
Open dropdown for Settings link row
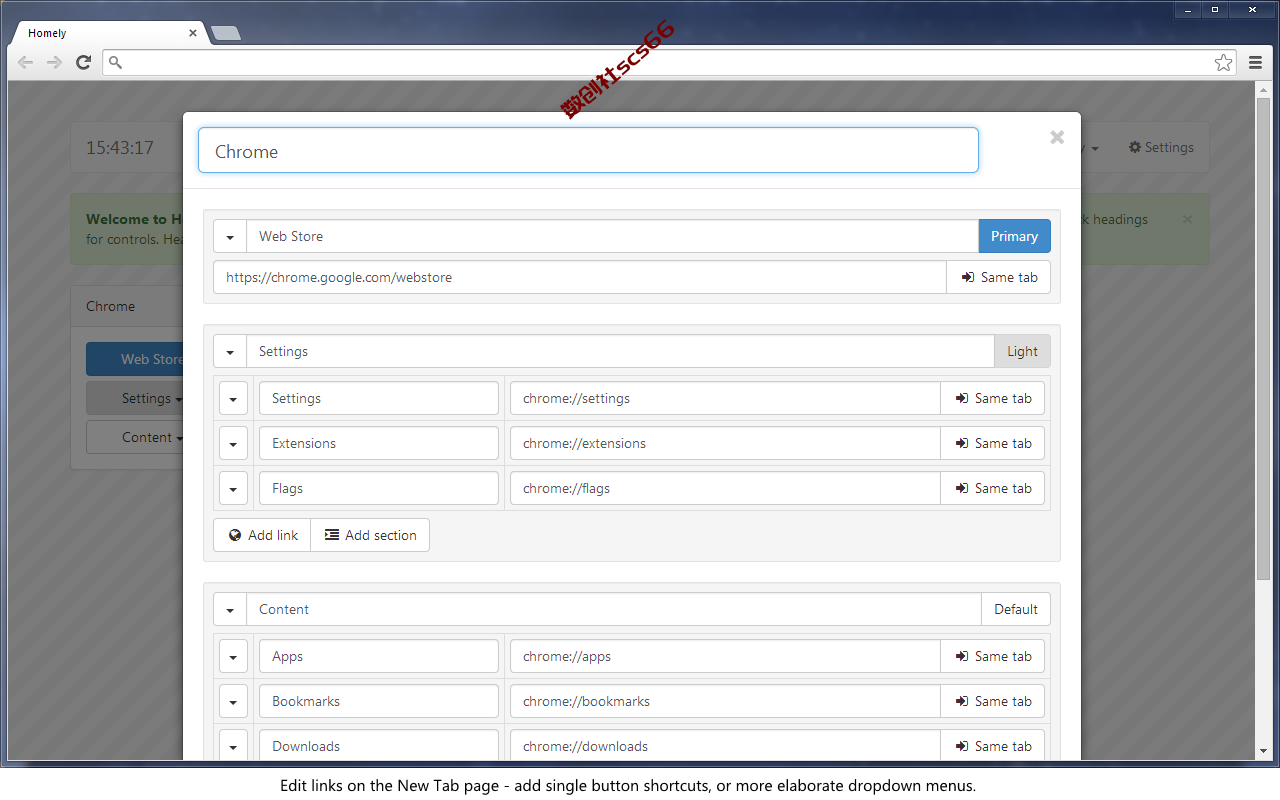pos(233,398)
